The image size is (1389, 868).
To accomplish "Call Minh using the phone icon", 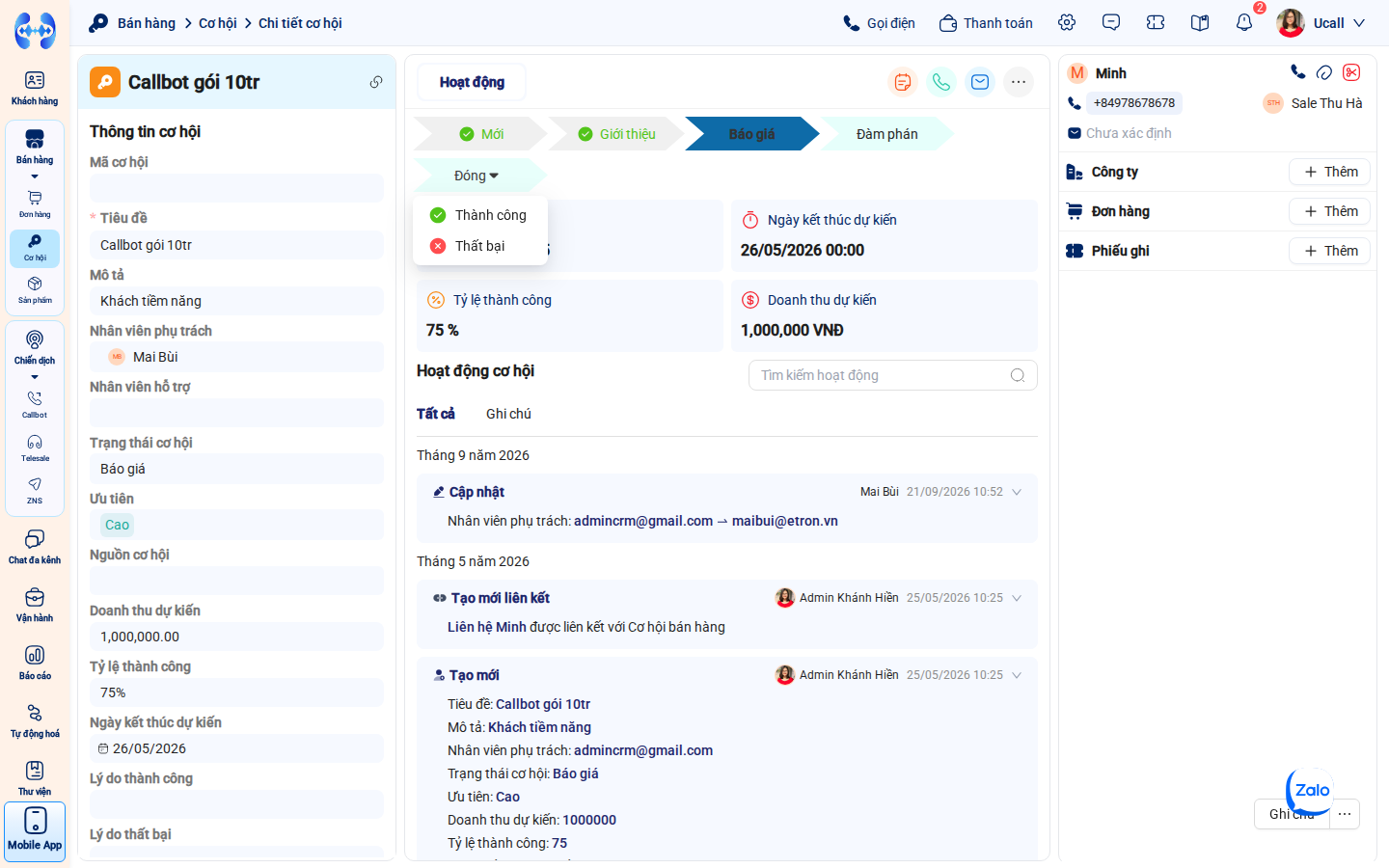I will pos(1298,72).
